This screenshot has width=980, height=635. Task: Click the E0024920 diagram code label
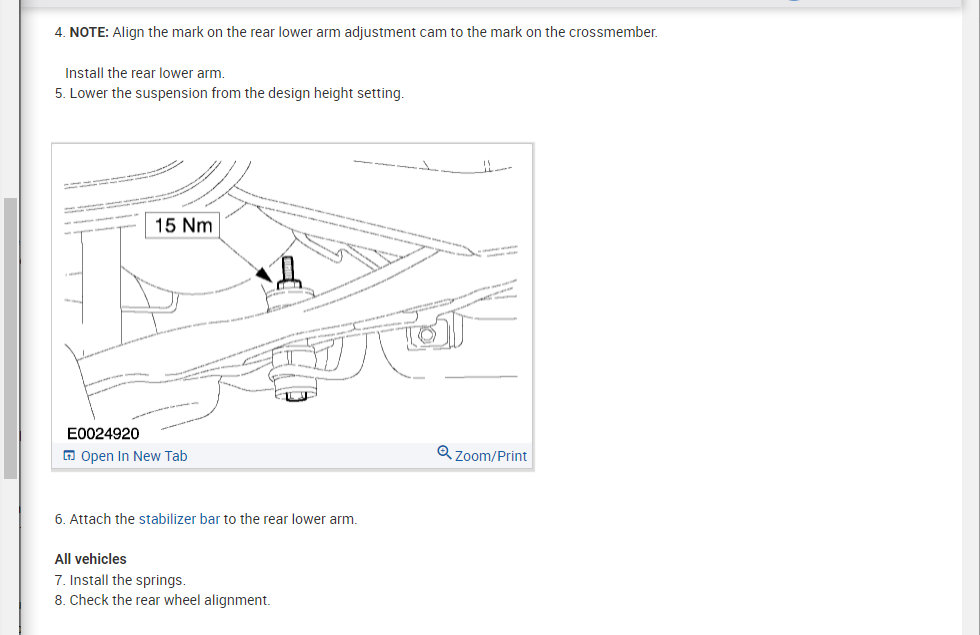(103, 434)
